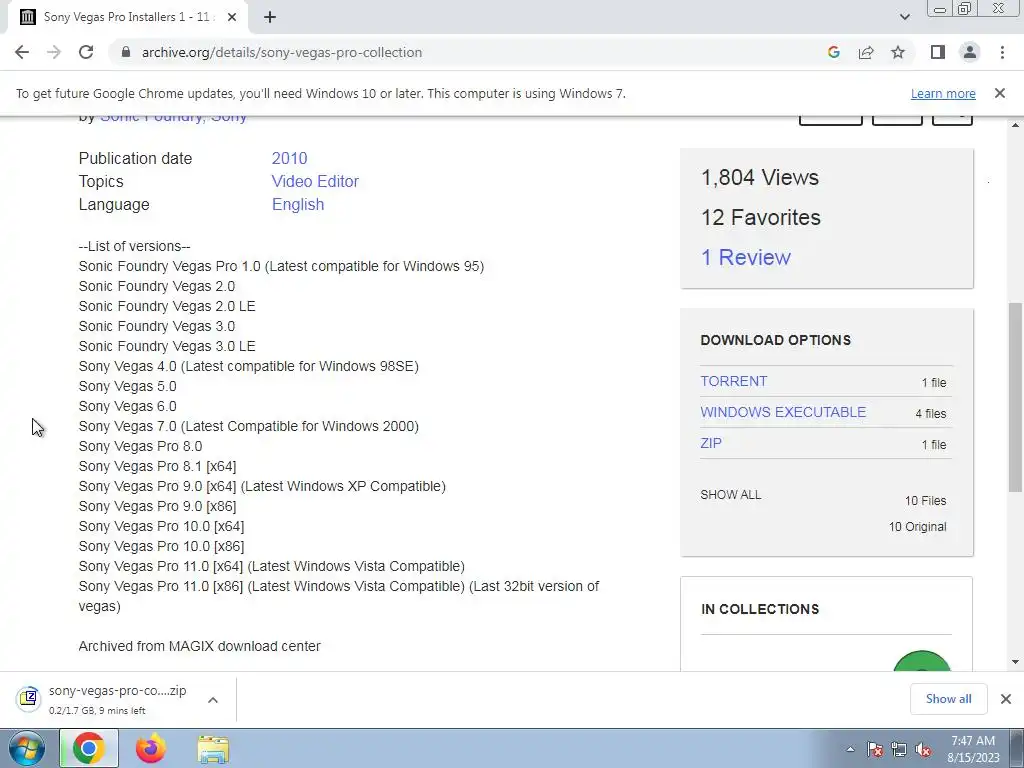
Task: Click the 12 Favorites text
Action: click(760, 217)
